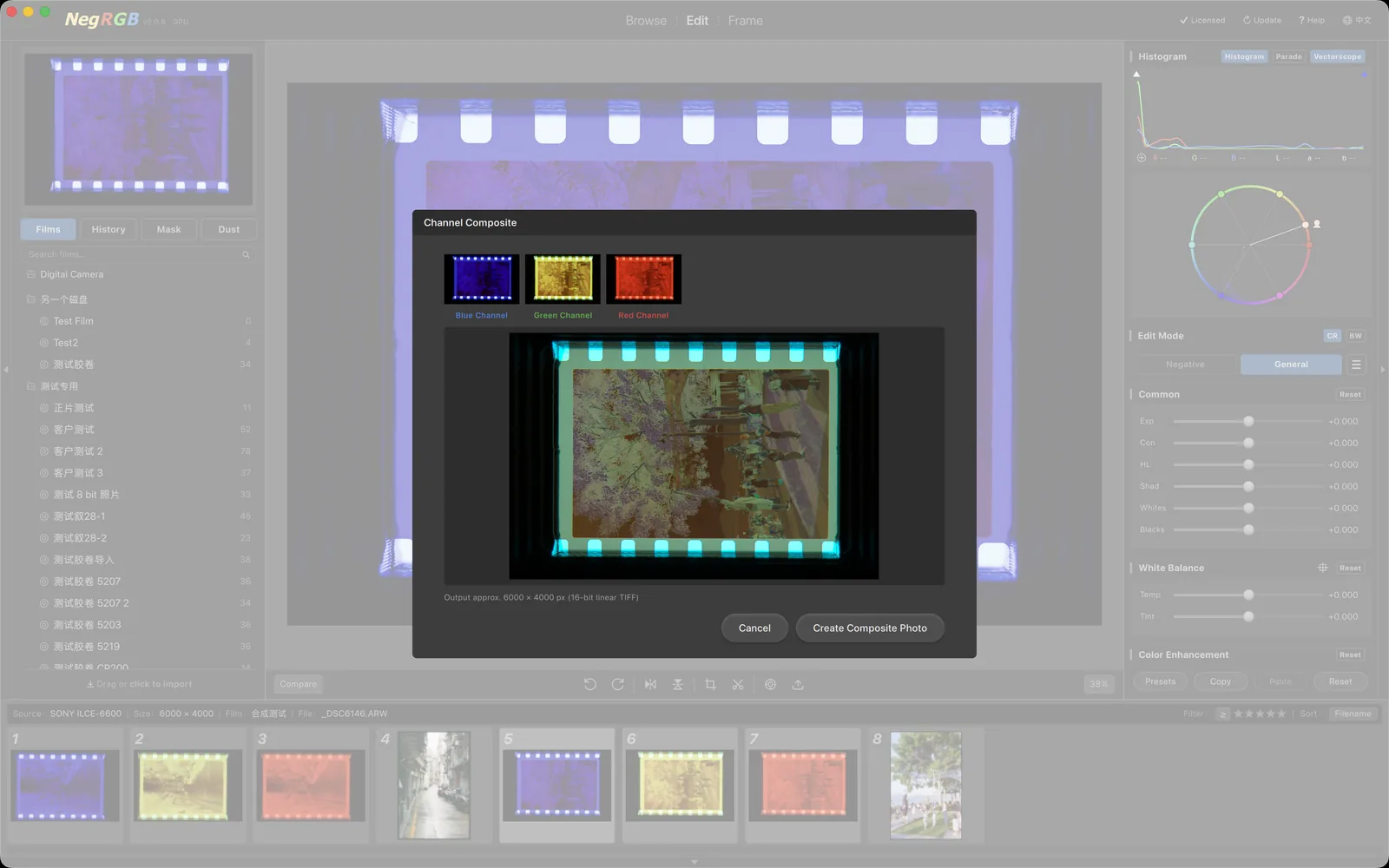Toggle the Vectorscope view button
The image size is (1389, 868).
tap(1337, 56)
